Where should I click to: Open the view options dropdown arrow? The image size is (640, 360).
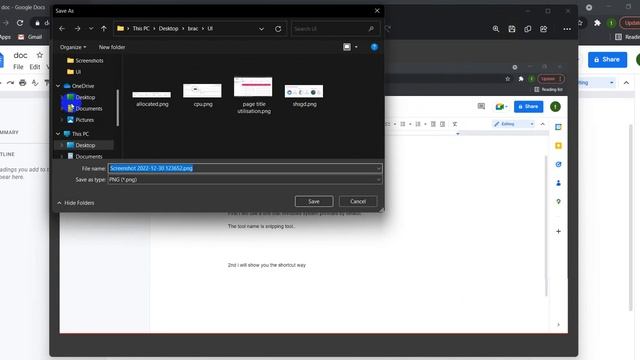coord(356,47)
